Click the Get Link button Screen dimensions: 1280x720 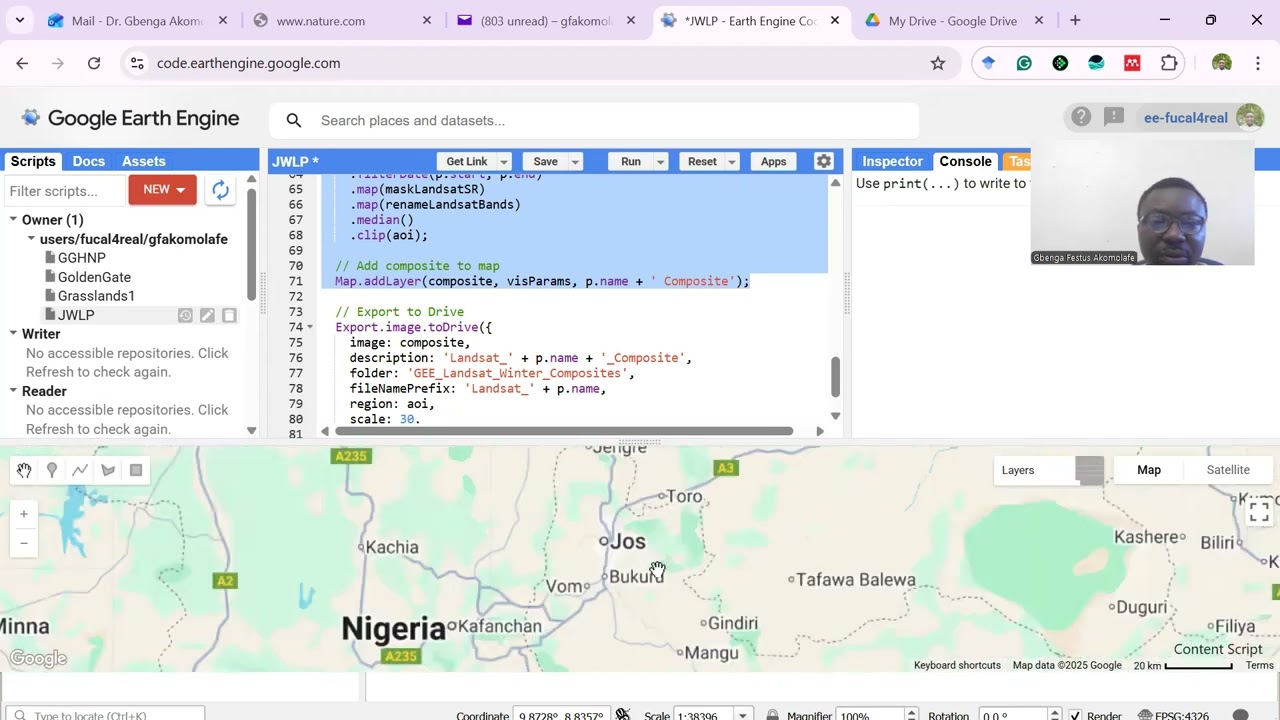[466, 162]
